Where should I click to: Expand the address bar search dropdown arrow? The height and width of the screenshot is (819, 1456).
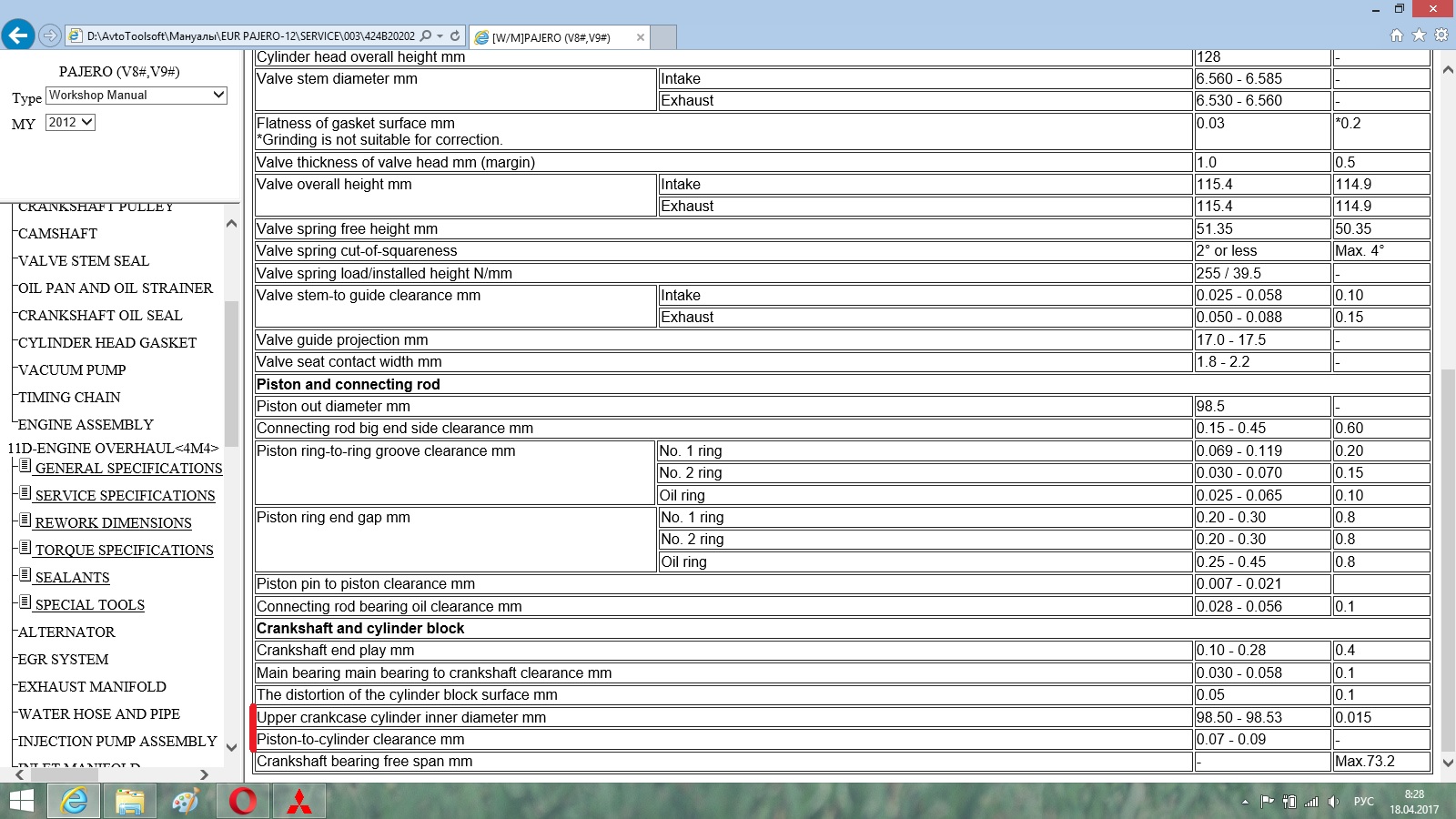(440, 36)
